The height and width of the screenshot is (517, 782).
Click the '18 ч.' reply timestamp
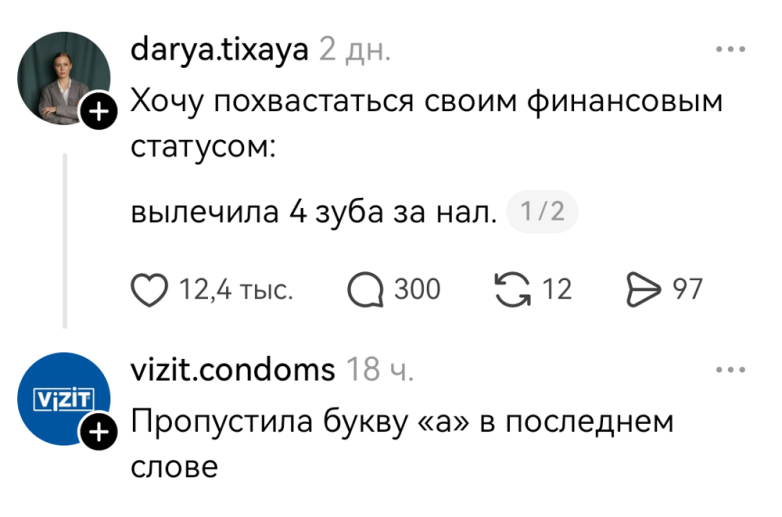[380, 370]
